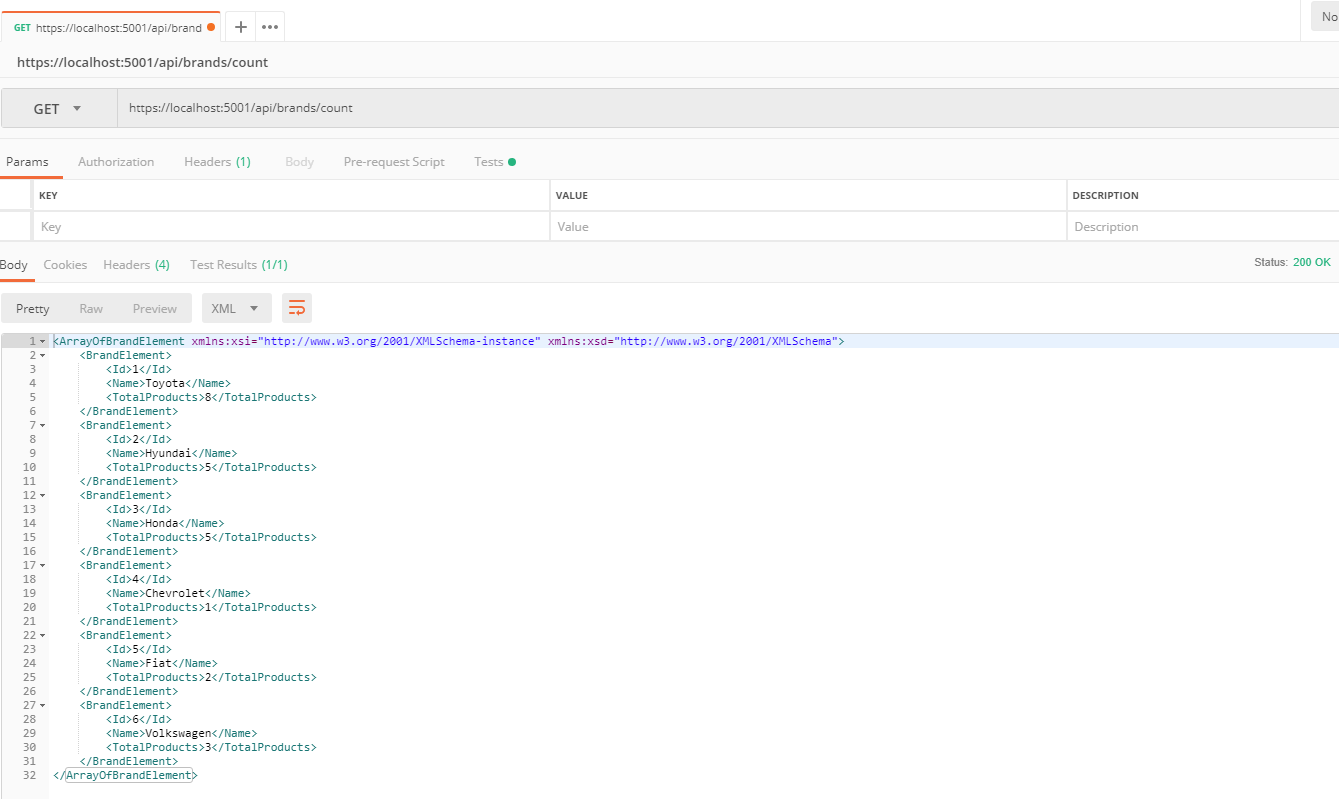Switch to Raw view
Screen dimensions: 1339x799
[x=91, y=308]
